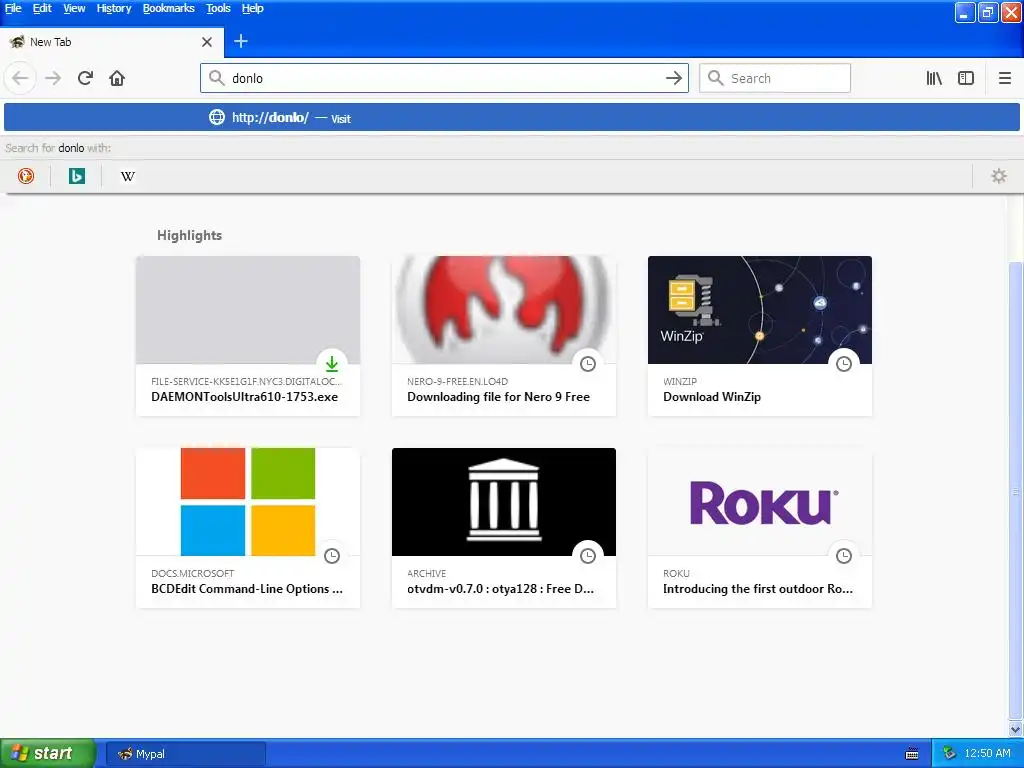The width and height of the screenshot is (1024, 768).
Task: Open the History menu
Action: point(114,8)
